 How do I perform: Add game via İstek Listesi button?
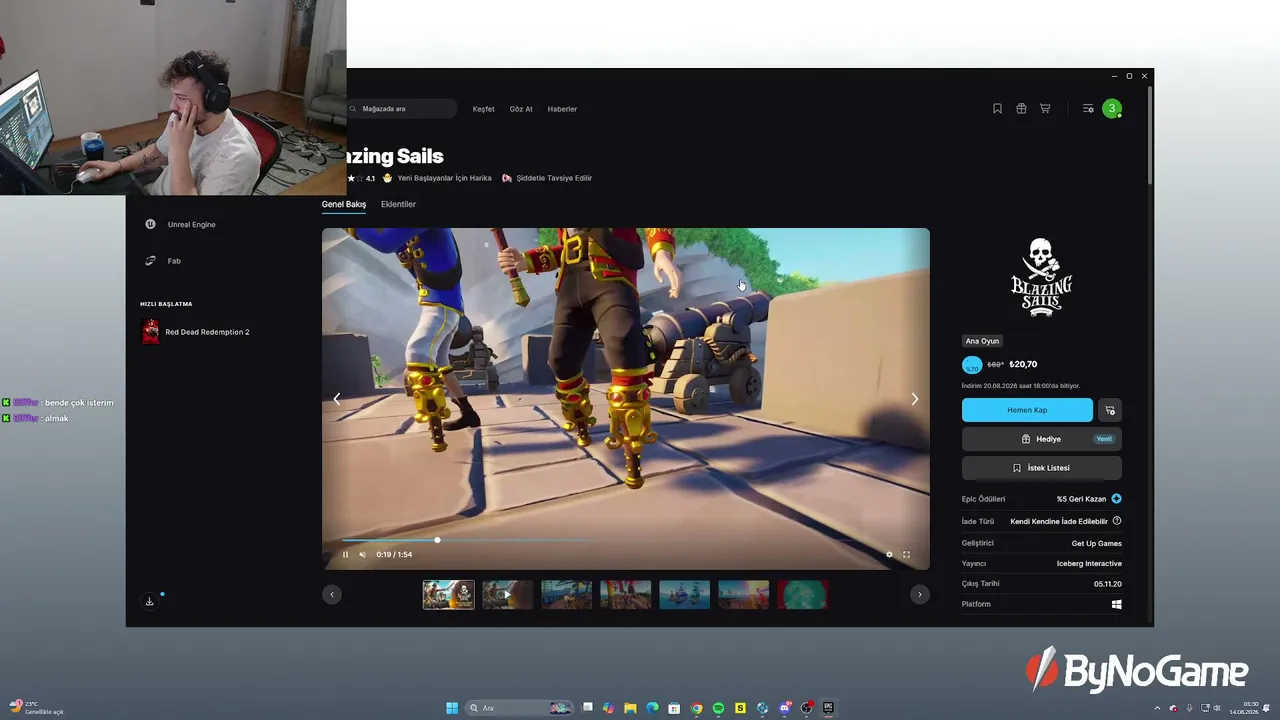coord(1042,468)
